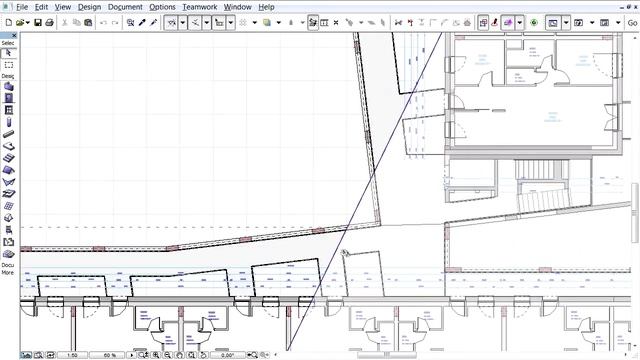Open the dropdown next to the Open icon

point(27,23)
